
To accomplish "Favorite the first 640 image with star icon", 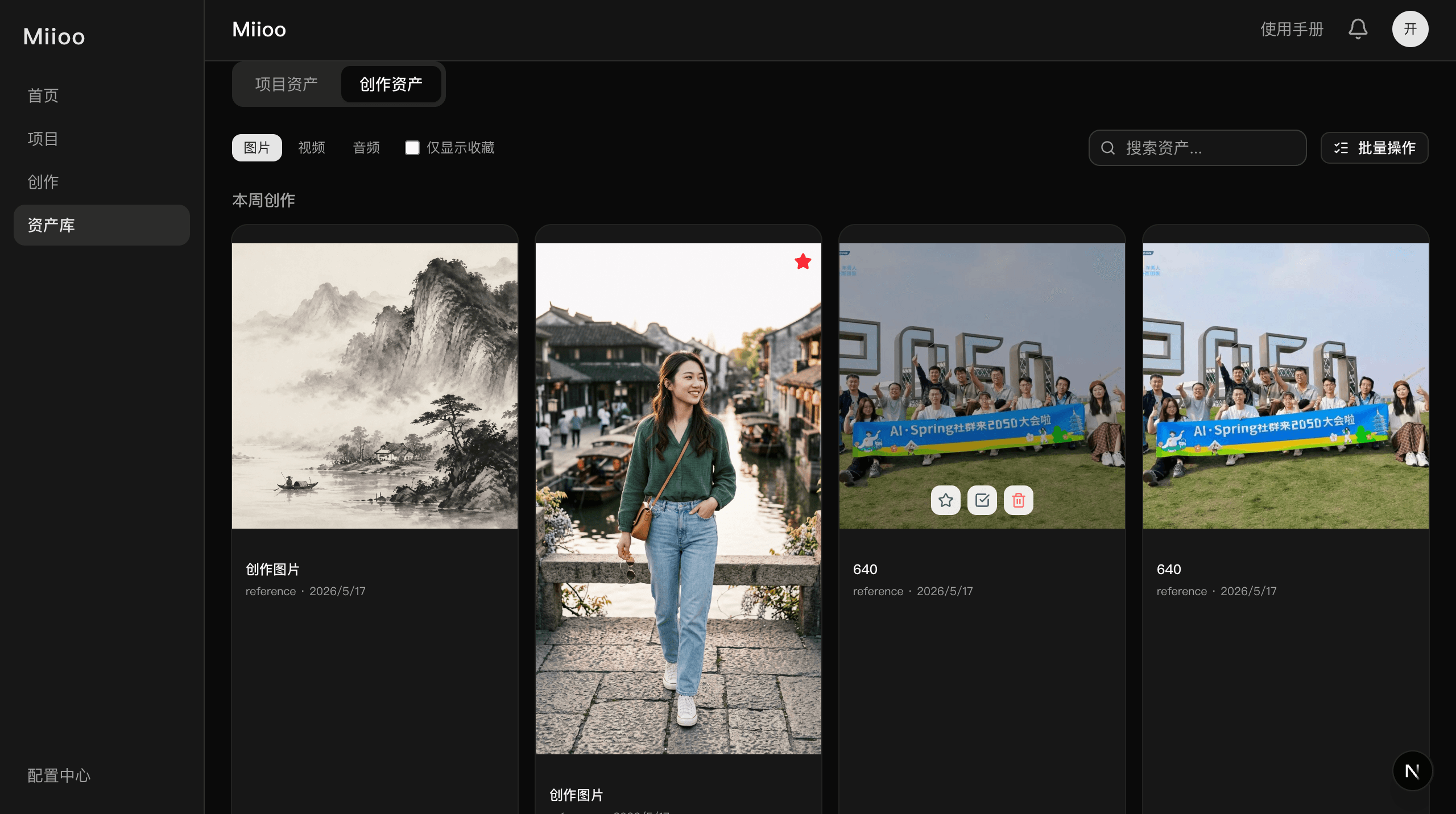I will pyautogui.click(x=945, y=500).
